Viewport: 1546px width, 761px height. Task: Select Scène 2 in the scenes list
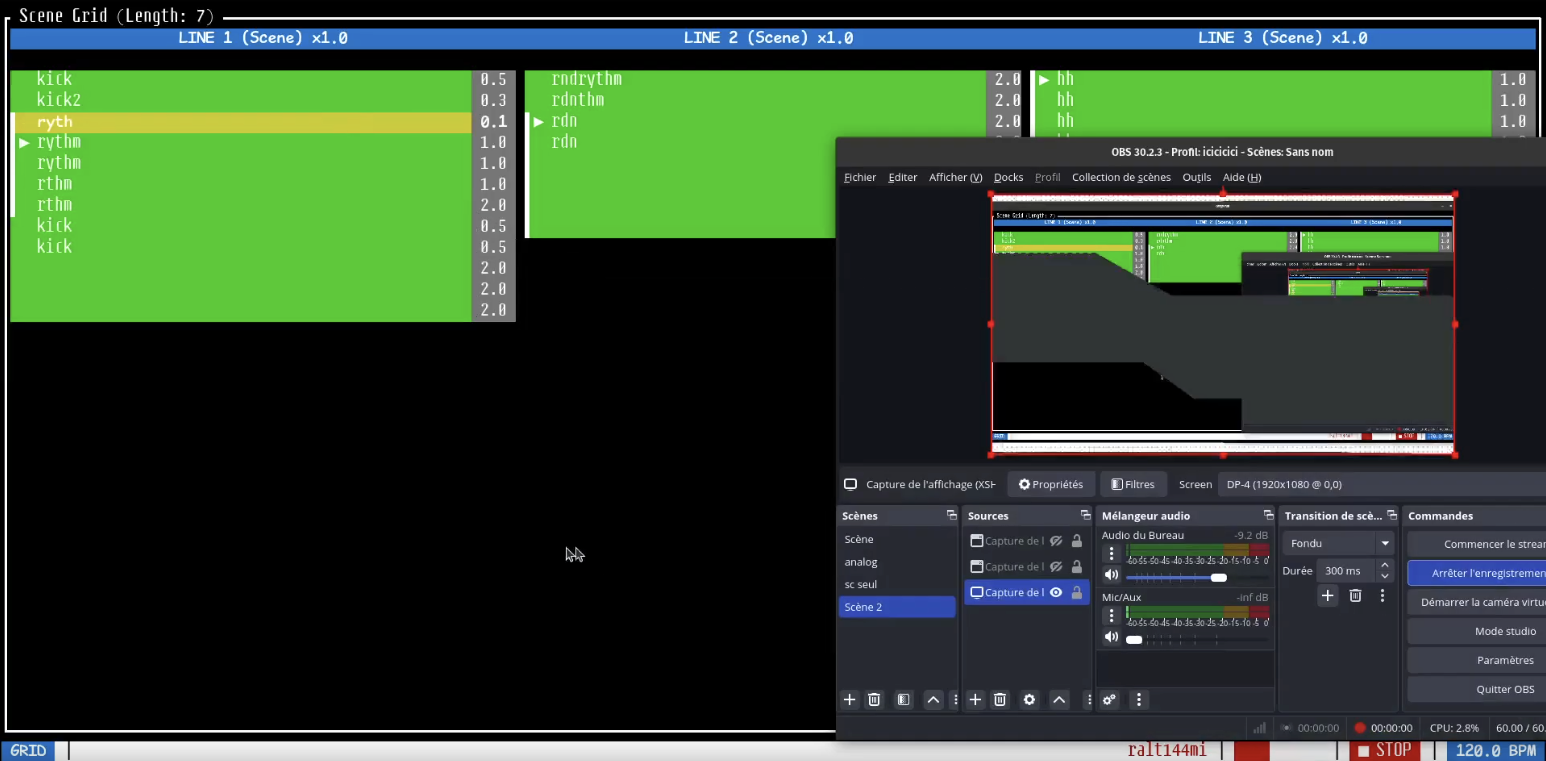pyautogui.click(x=897, y=607)
